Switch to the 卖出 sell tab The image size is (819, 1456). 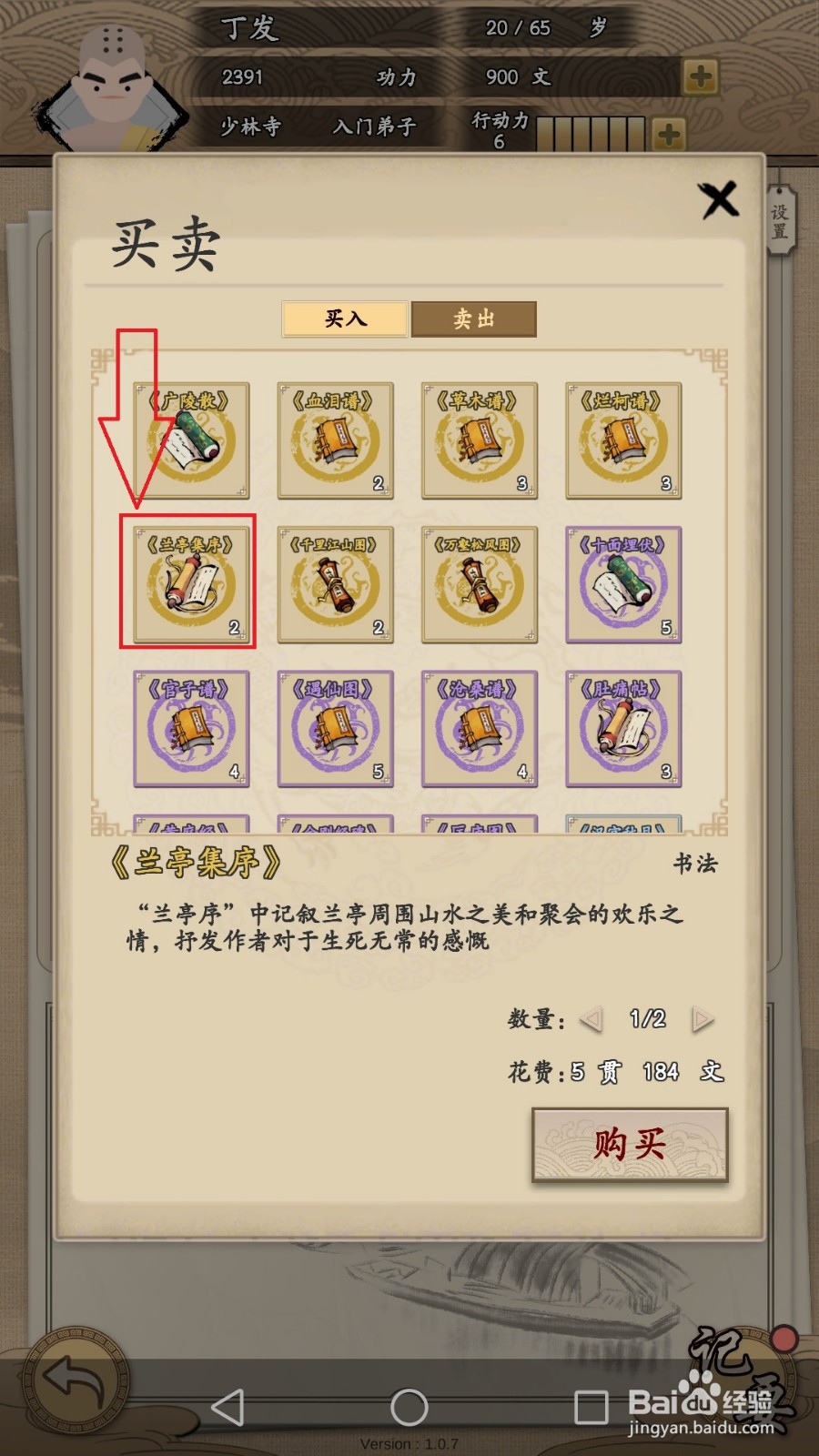[474, 319]
